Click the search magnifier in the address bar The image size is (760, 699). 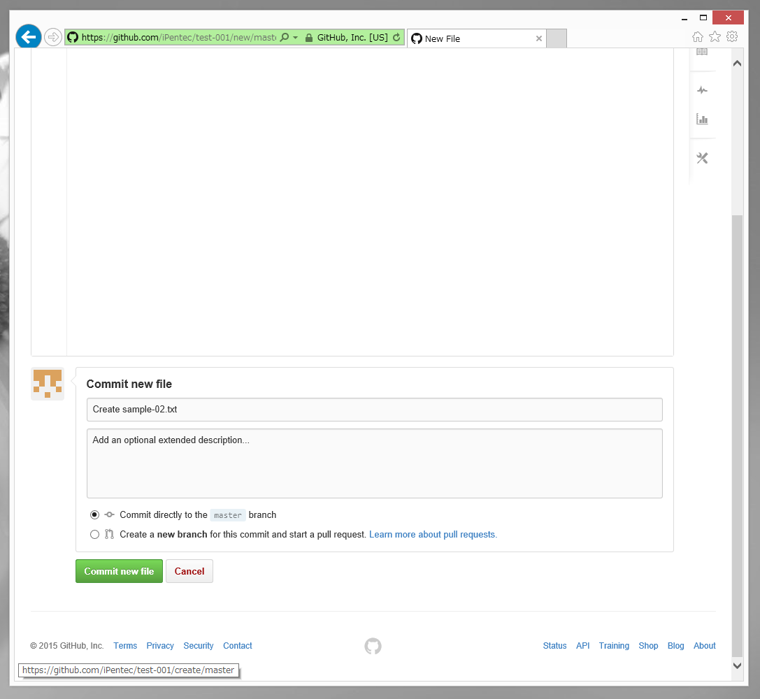[x=285, y=37]
